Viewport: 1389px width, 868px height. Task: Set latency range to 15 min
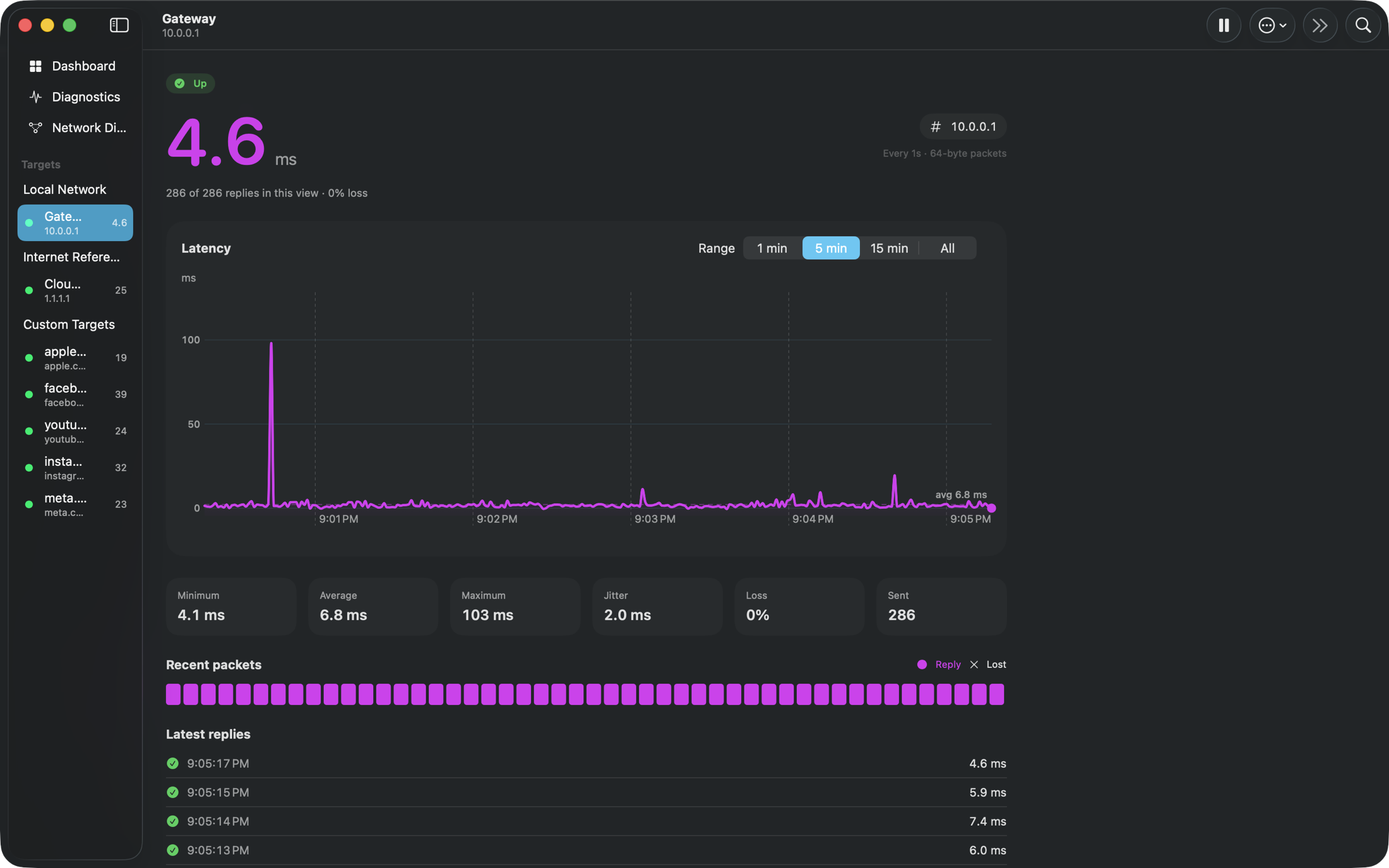[889, 248]
